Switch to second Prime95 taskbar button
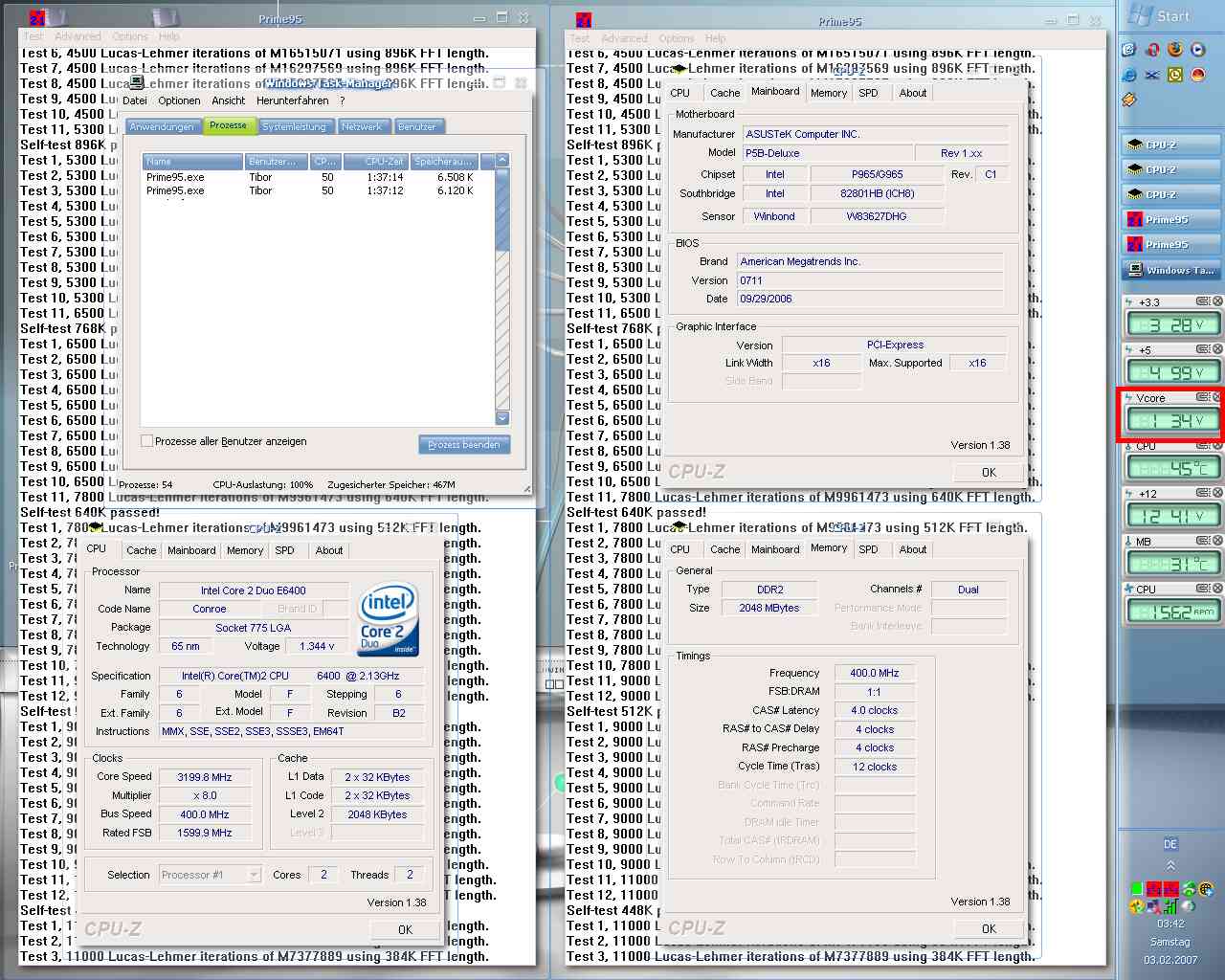1225x980 pixels. tap(1171, 245)
